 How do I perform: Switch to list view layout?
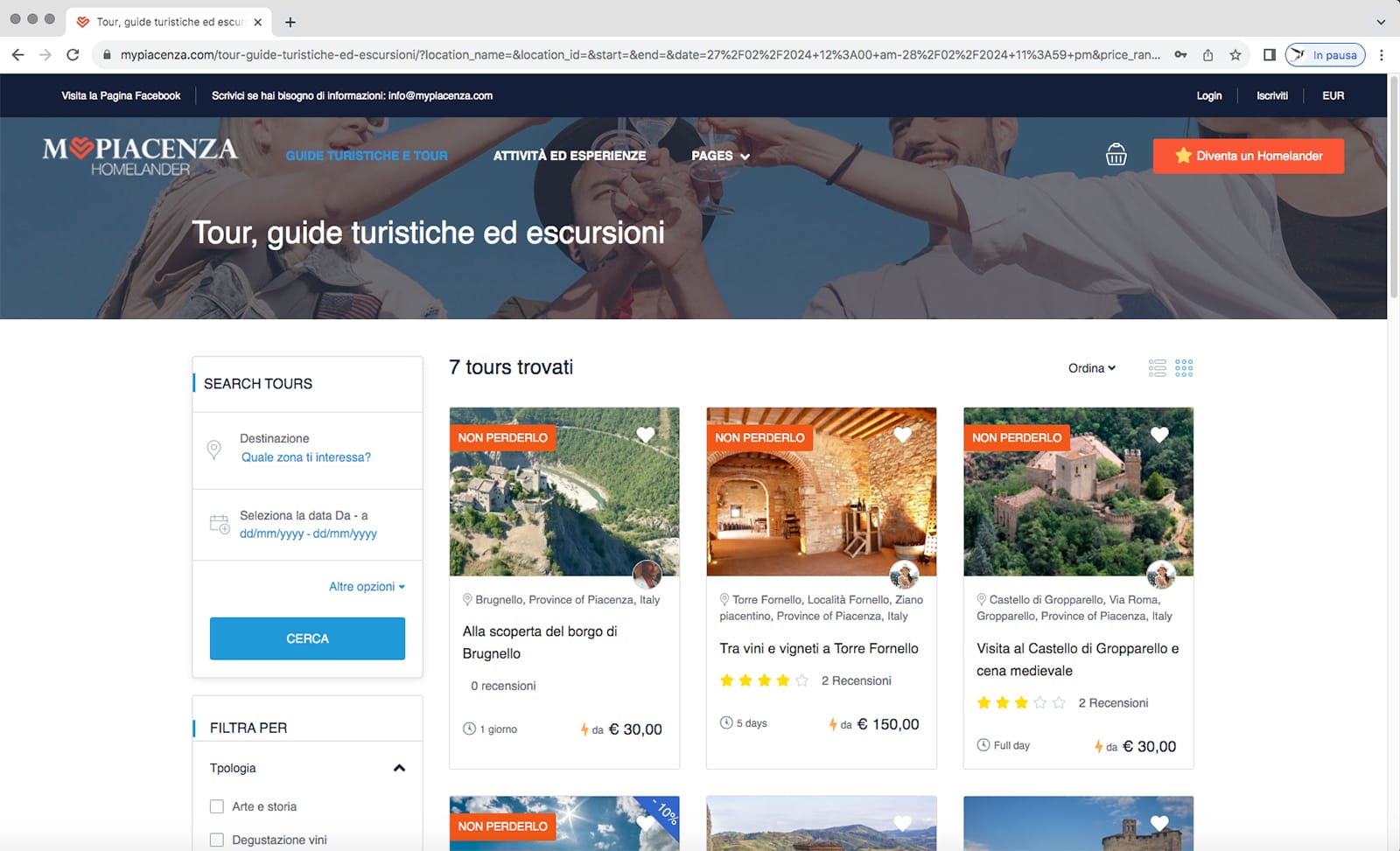click(x=1157, y=368)
